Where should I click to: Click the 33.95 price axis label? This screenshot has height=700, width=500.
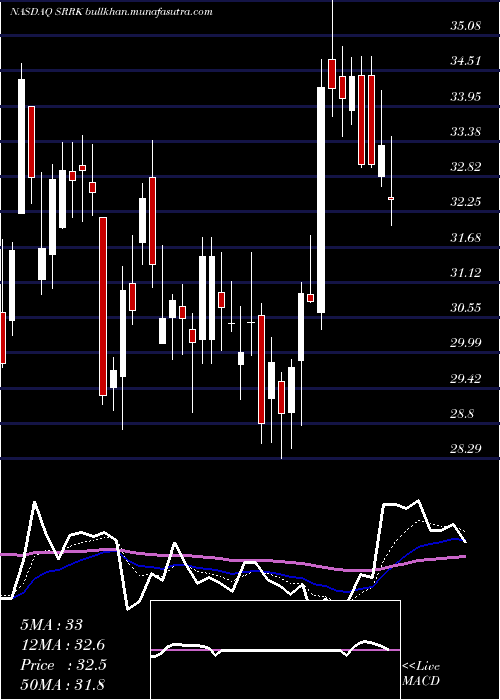pos(465,96)
